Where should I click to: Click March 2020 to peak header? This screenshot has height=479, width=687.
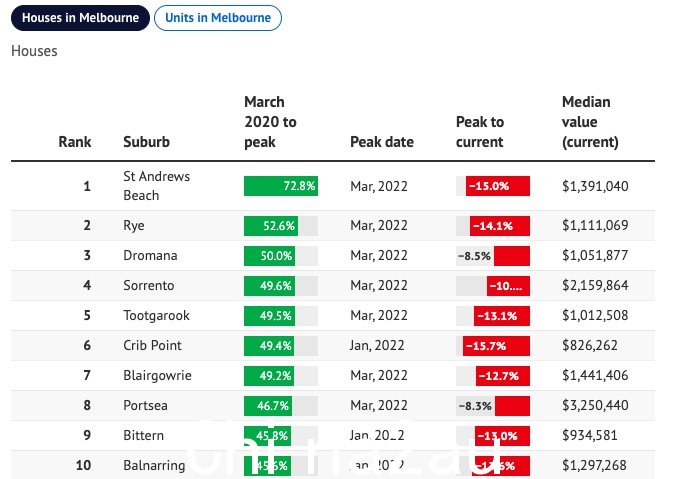270,122
